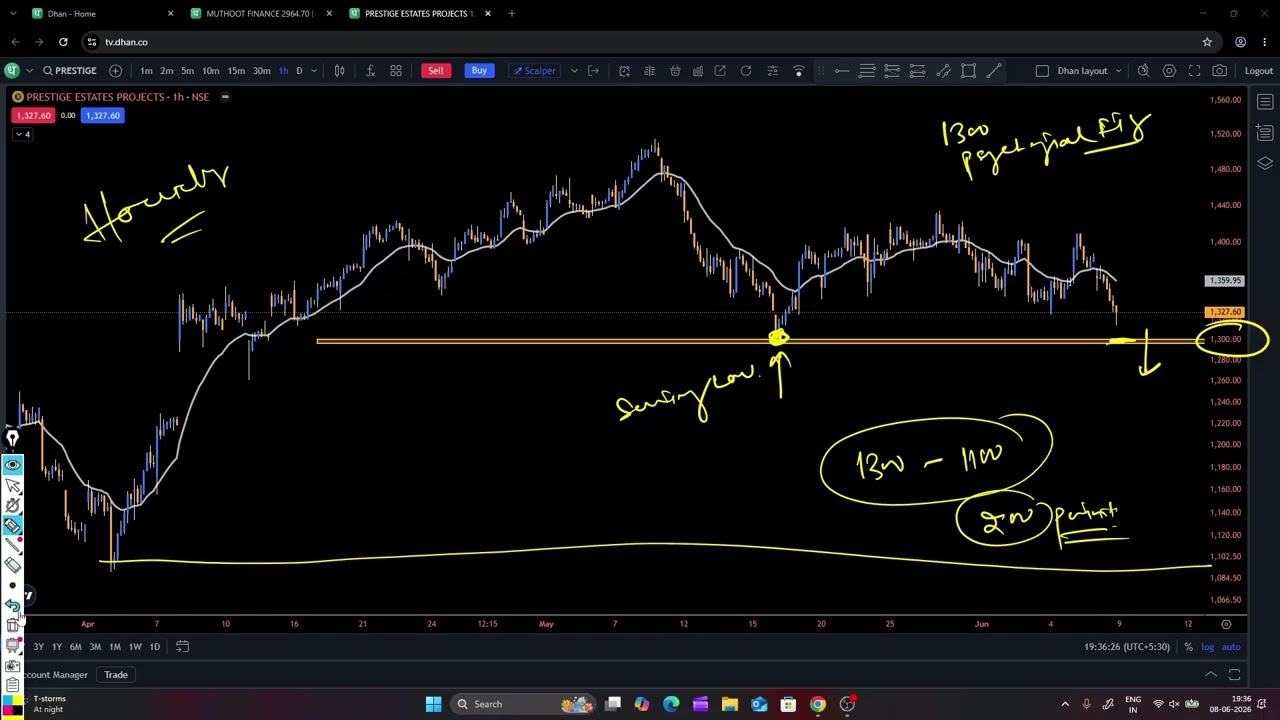The image size is (1280, 720).
Task: Select the diagonal line tool in favorites
Action: pyautogui.click(x=994, y=71)
